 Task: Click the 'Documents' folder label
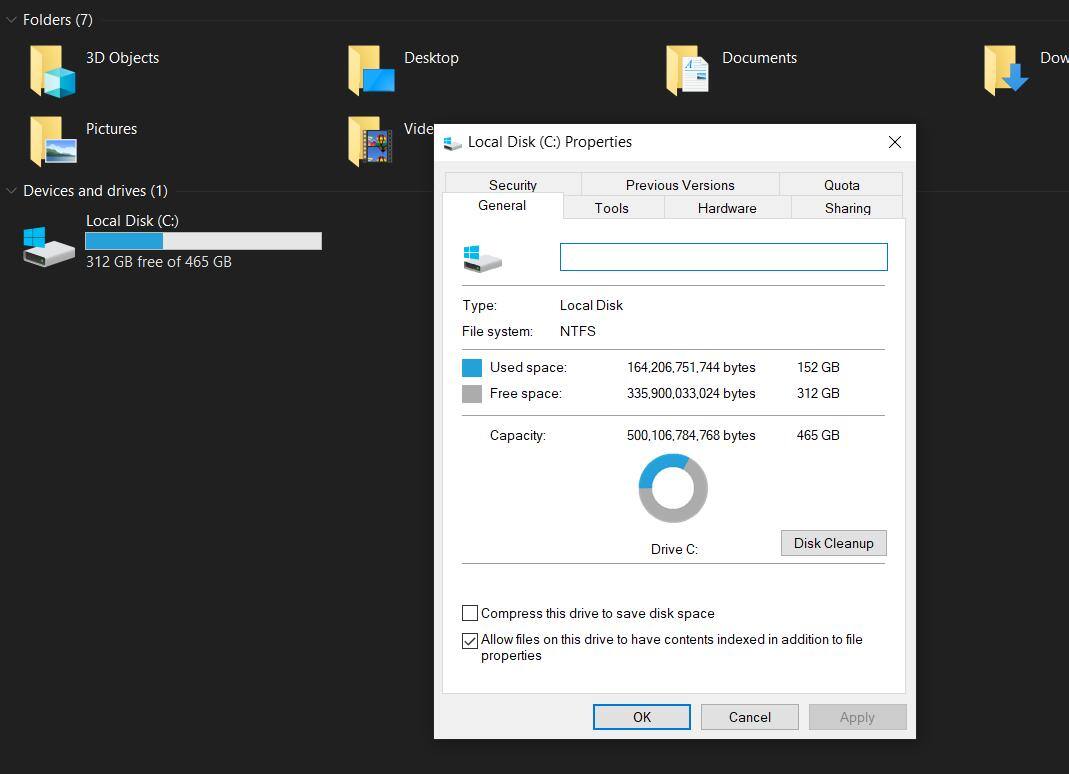tap(759, 58)
